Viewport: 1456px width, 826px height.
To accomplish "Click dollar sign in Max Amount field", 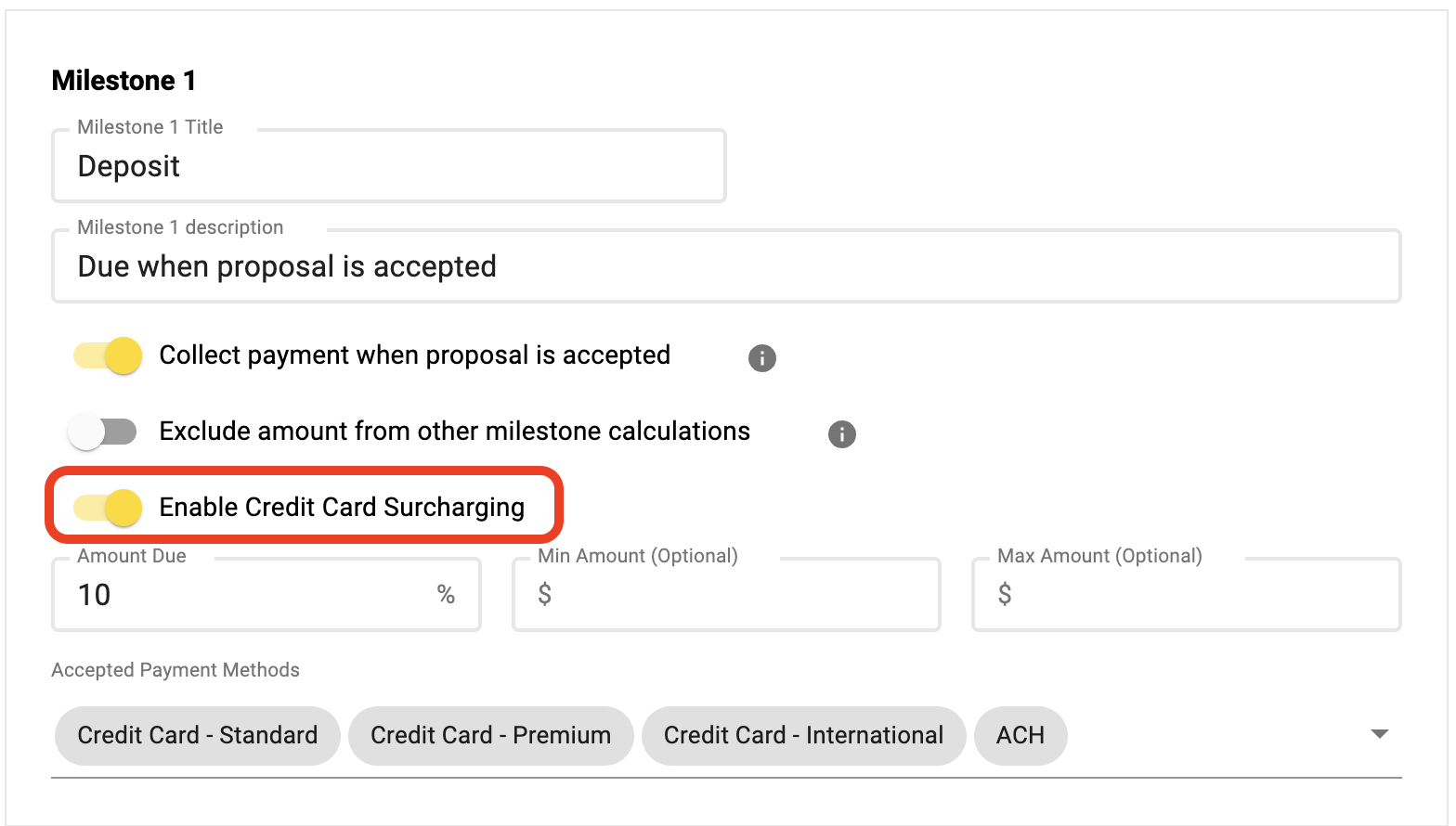I will pyautogui.click(x=1005, y=594).
